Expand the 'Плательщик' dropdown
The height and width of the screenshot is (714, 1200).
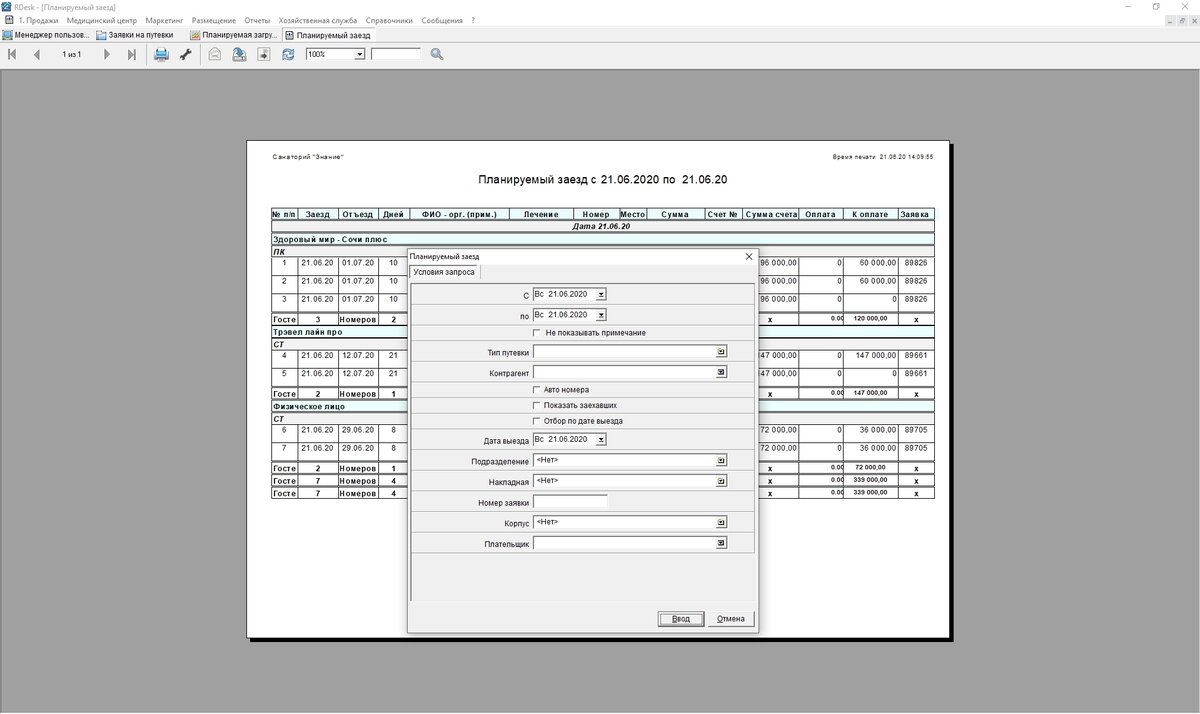tap(721, 543)
